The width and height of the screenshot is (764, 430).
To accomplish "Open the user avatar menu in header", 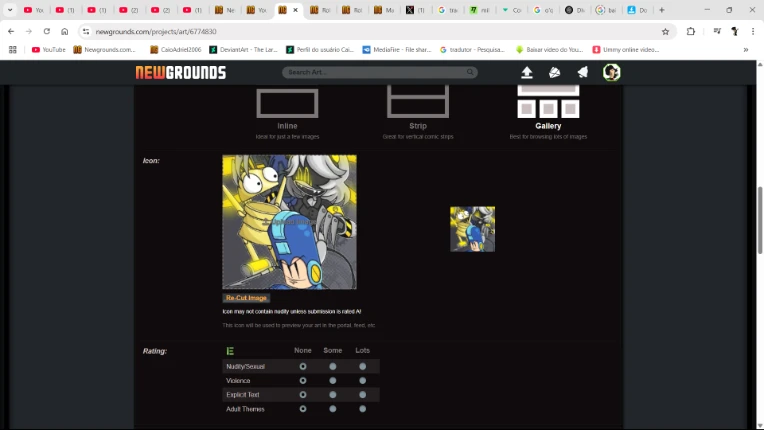I will pyautogui.click(x=611, y=73).
